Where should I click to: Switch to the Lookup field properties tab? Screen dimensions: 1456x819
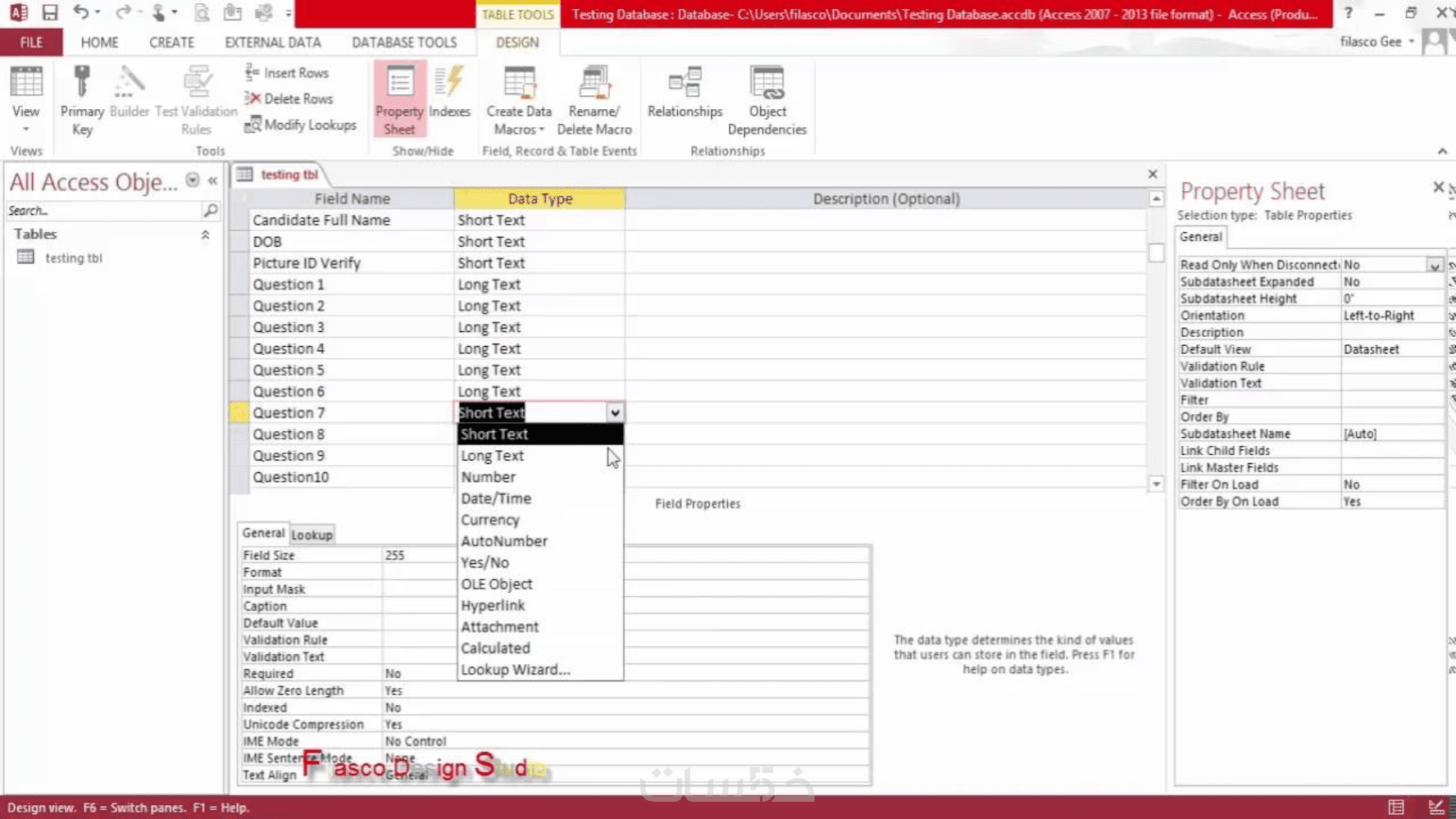312,535
